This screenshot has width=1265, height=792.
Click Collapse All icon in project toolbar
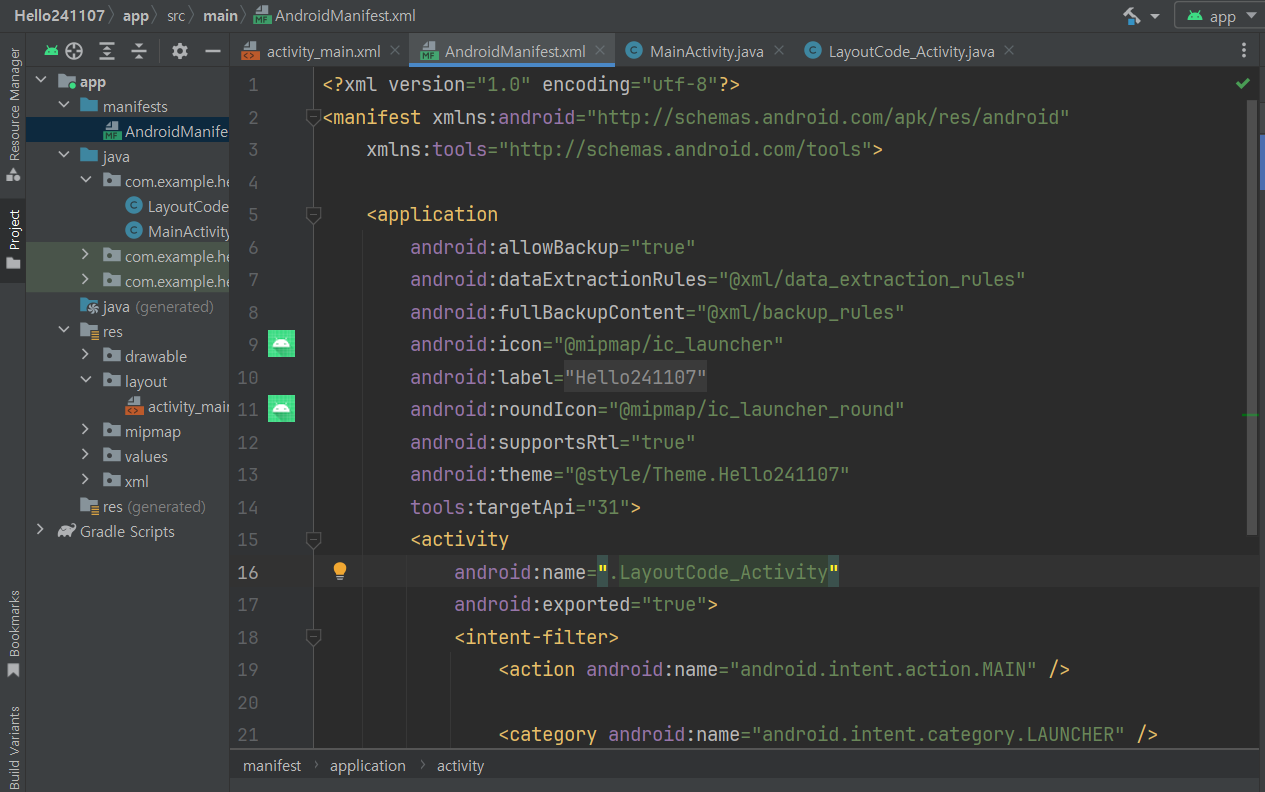(139, 51)
